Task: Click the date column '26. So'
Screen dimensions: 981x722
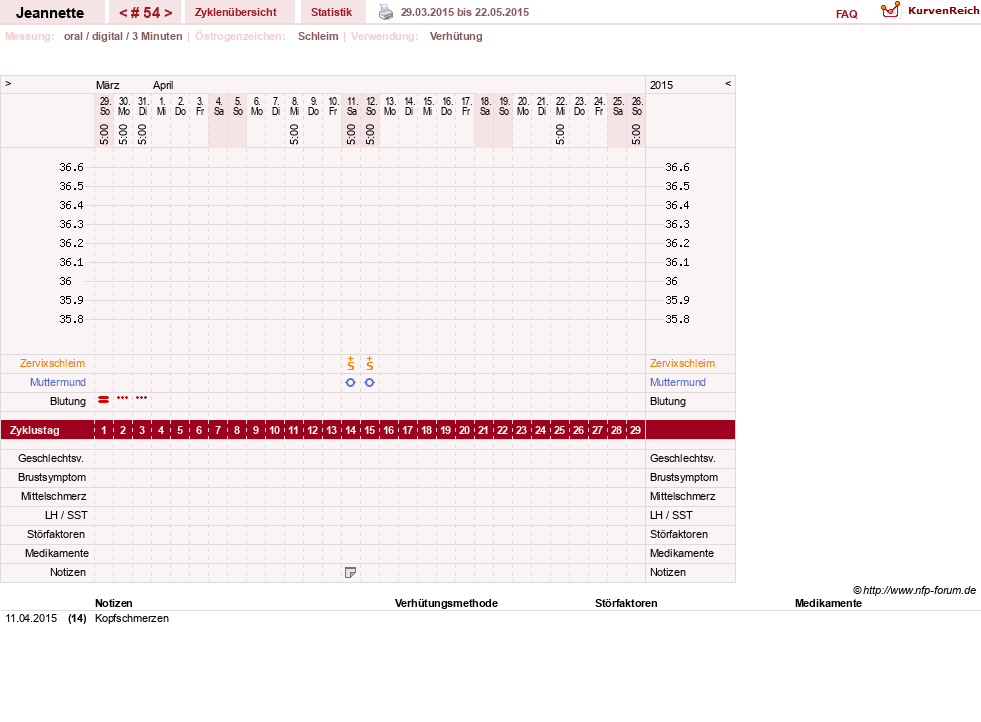Action: point(637,106)
